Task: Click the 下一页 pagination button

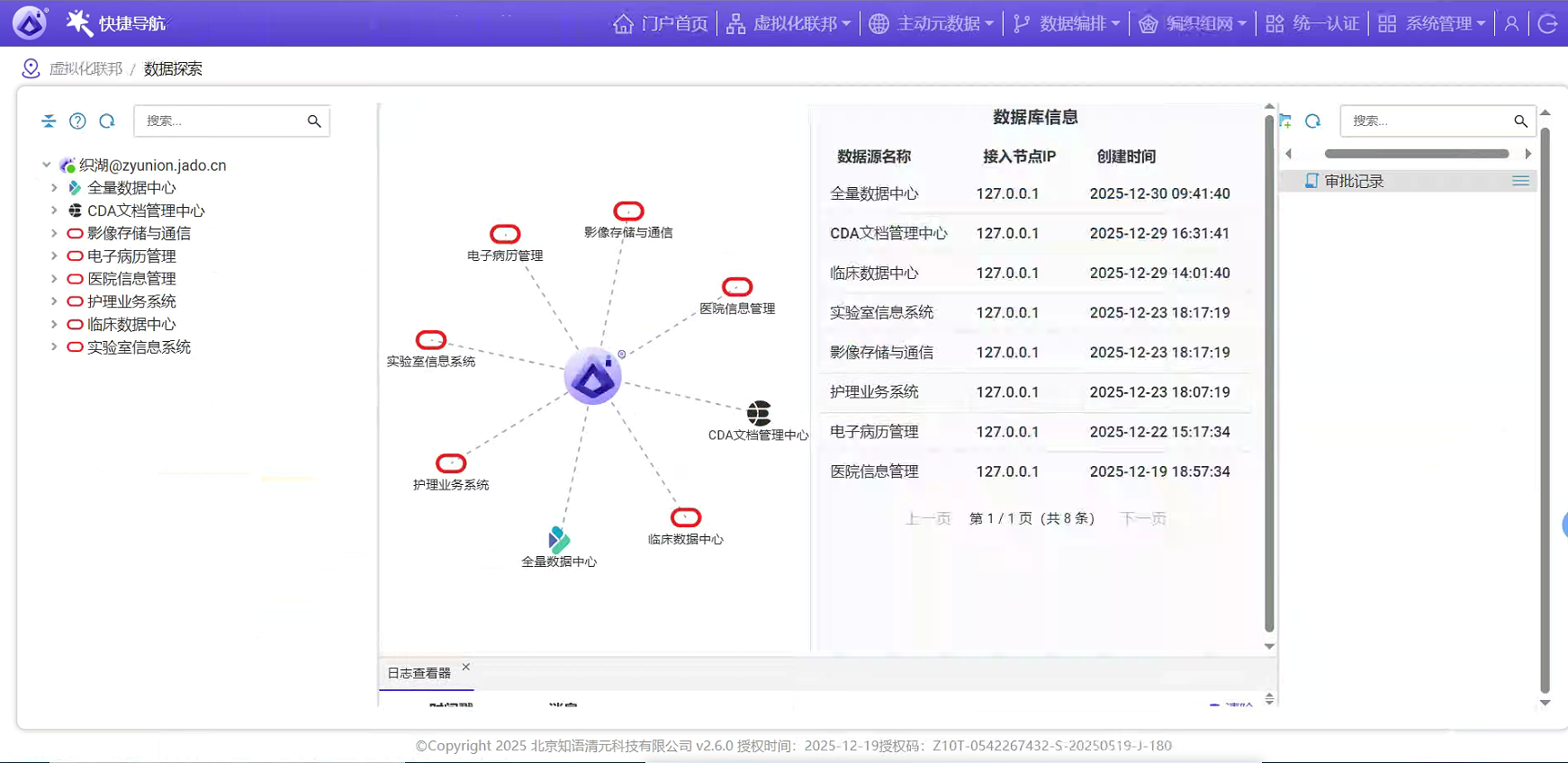Action: pyautogui.click(x=1142, y=518)
